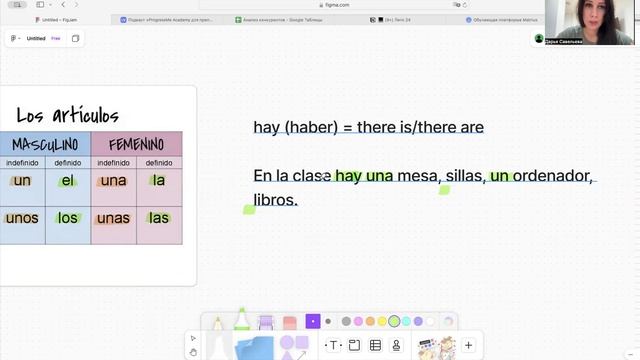Reload the page
The image size is (640, 360).
pyautogui.click(x=464, y=5)
